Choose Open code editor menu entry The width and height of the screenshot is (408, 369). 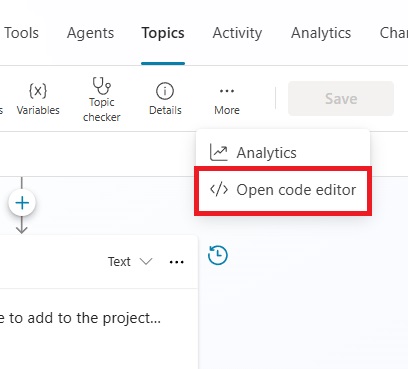pos(283,190)
